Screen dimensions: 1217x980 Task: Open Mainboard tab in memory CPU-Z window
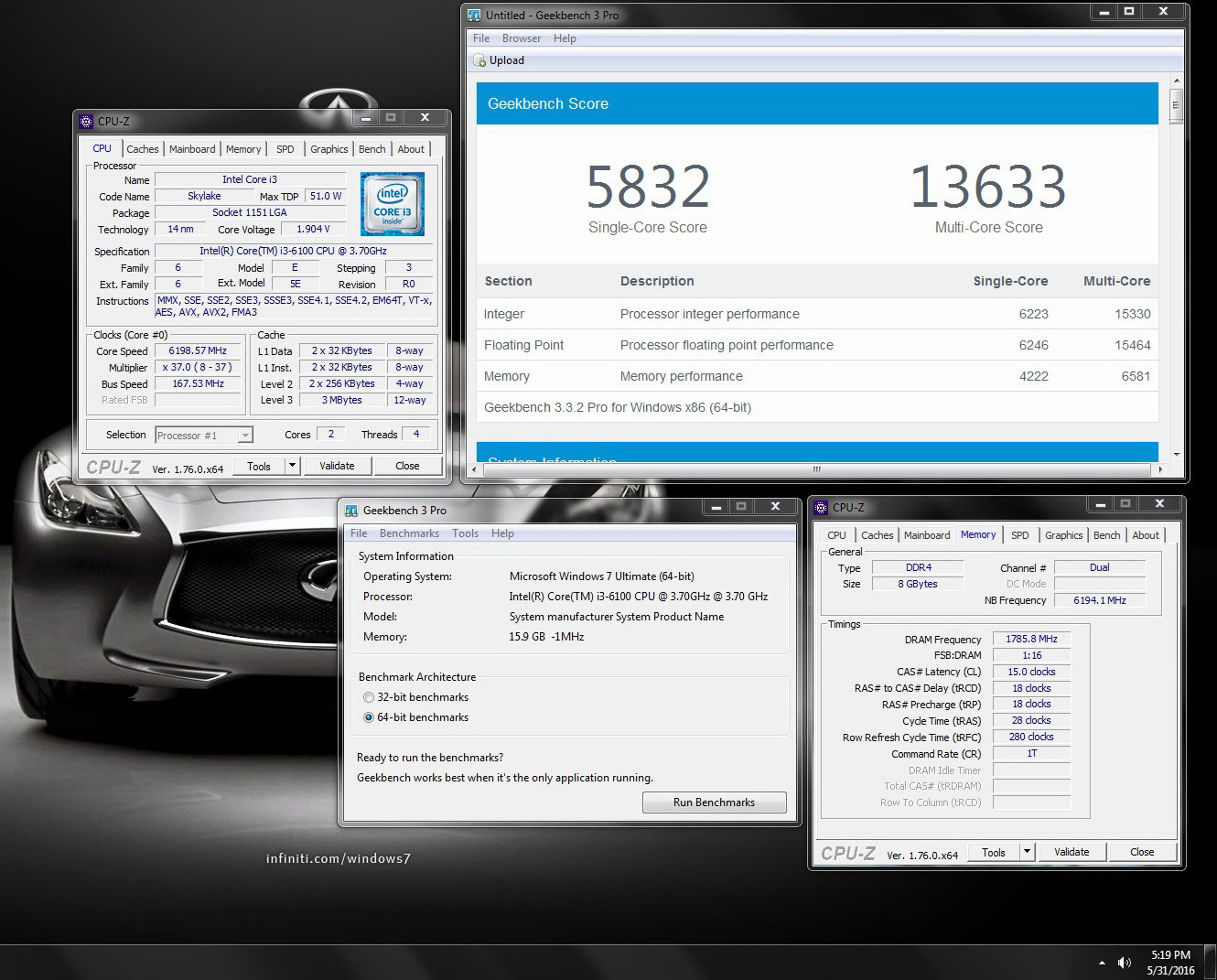click(x=927, y=535)
